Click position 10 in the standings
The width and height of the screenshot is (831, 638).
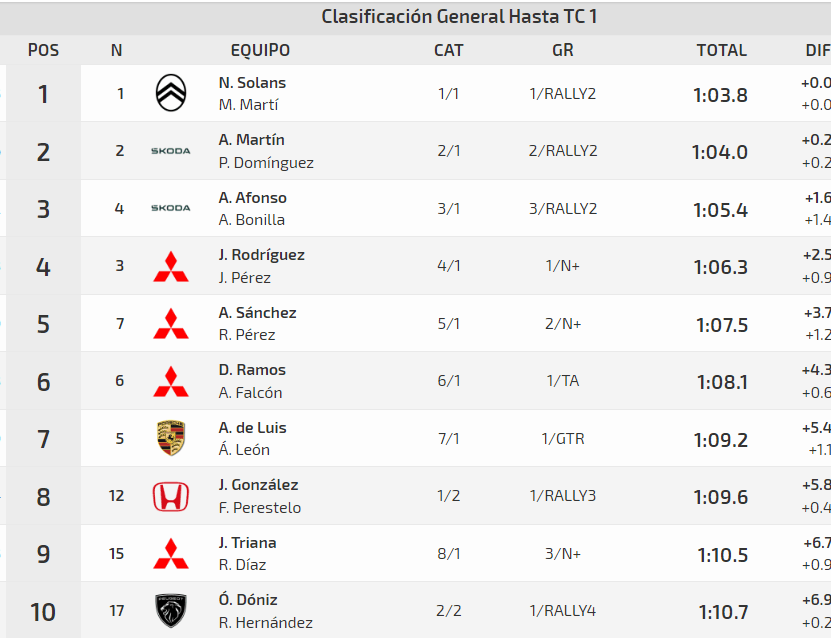(x=43, y=611)
